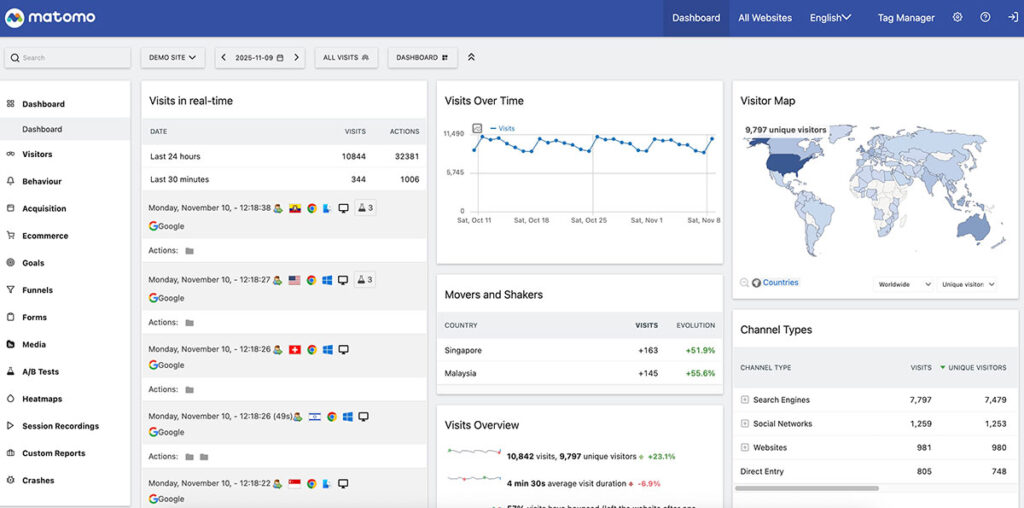The height and width of the screenshot is (508, 1024).
Task: Click the Media folder icon in sidebar
Action: coord(10,344)
